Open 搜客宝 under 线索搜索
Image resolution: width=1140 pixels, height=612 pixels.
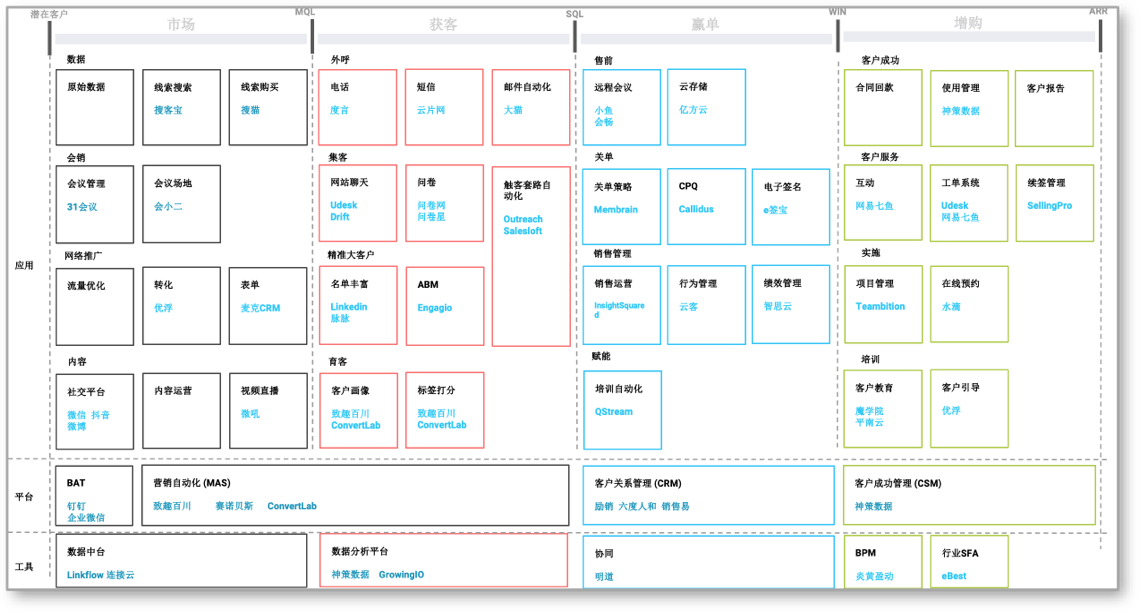168,110
